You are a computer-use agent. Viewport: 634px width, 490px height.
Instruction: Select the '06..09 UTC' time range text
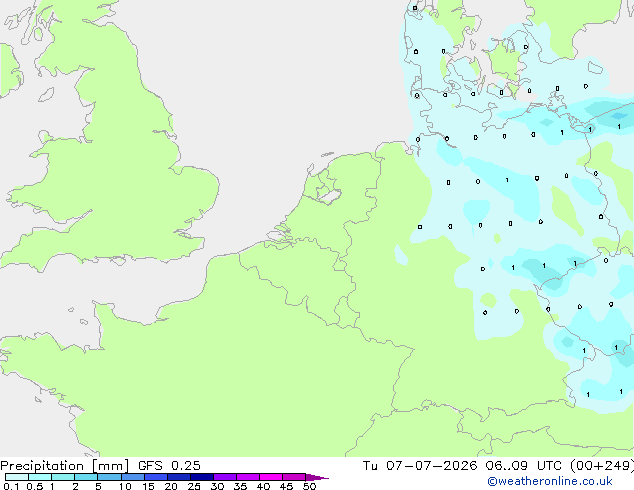tap(523, 466)
